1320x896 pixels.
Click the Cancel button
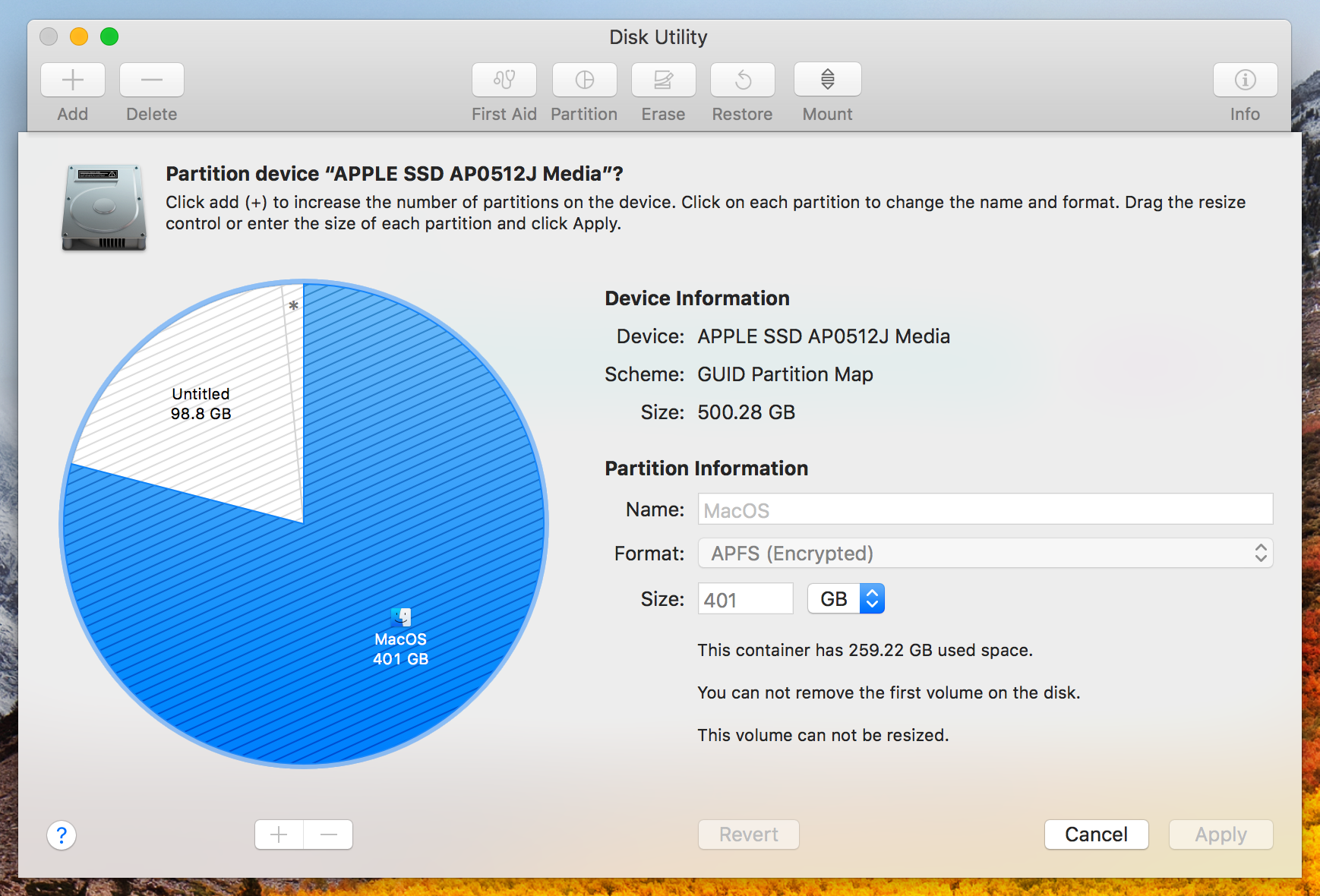1097,834
